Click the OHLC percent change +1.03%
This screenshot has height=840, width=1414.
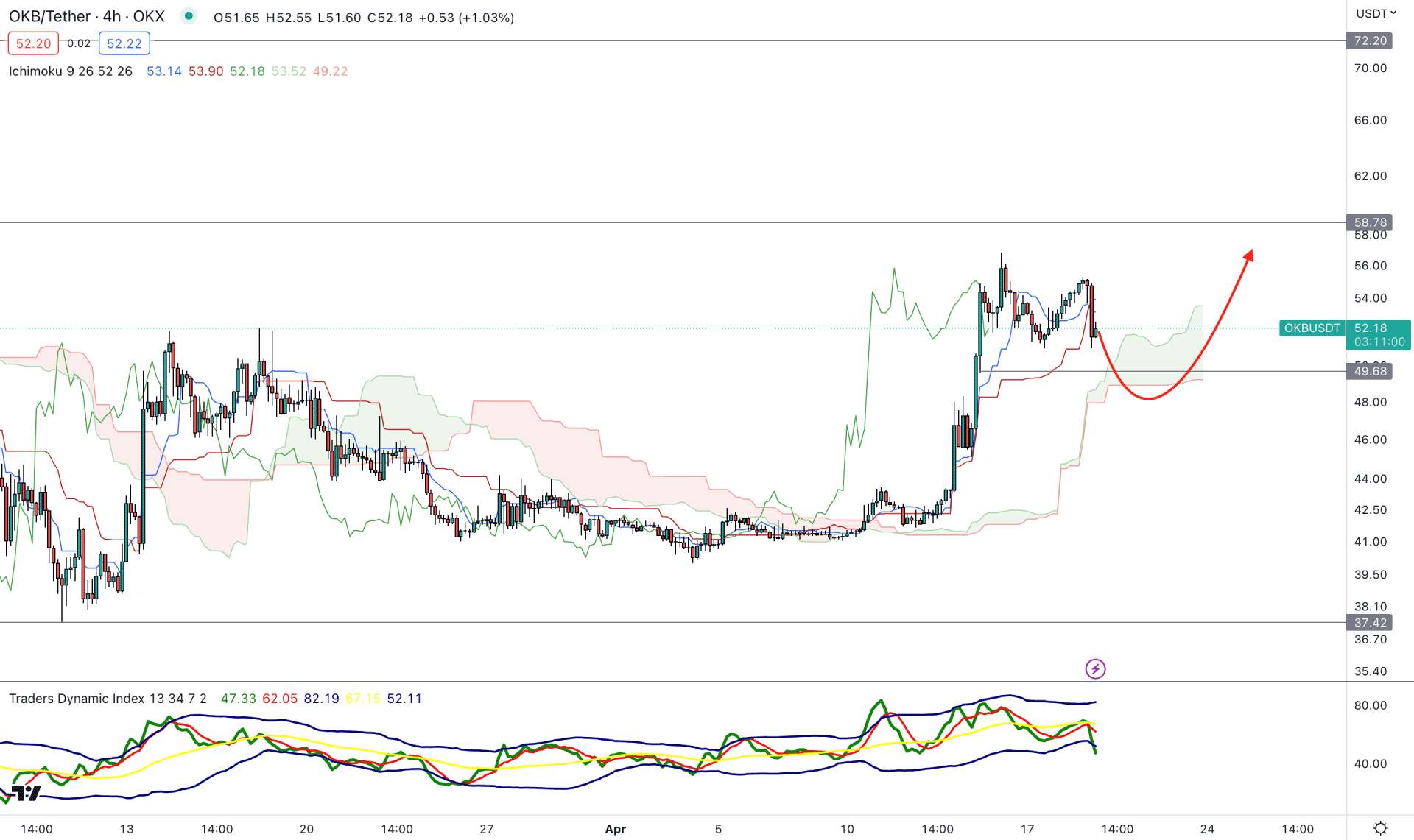486,18
